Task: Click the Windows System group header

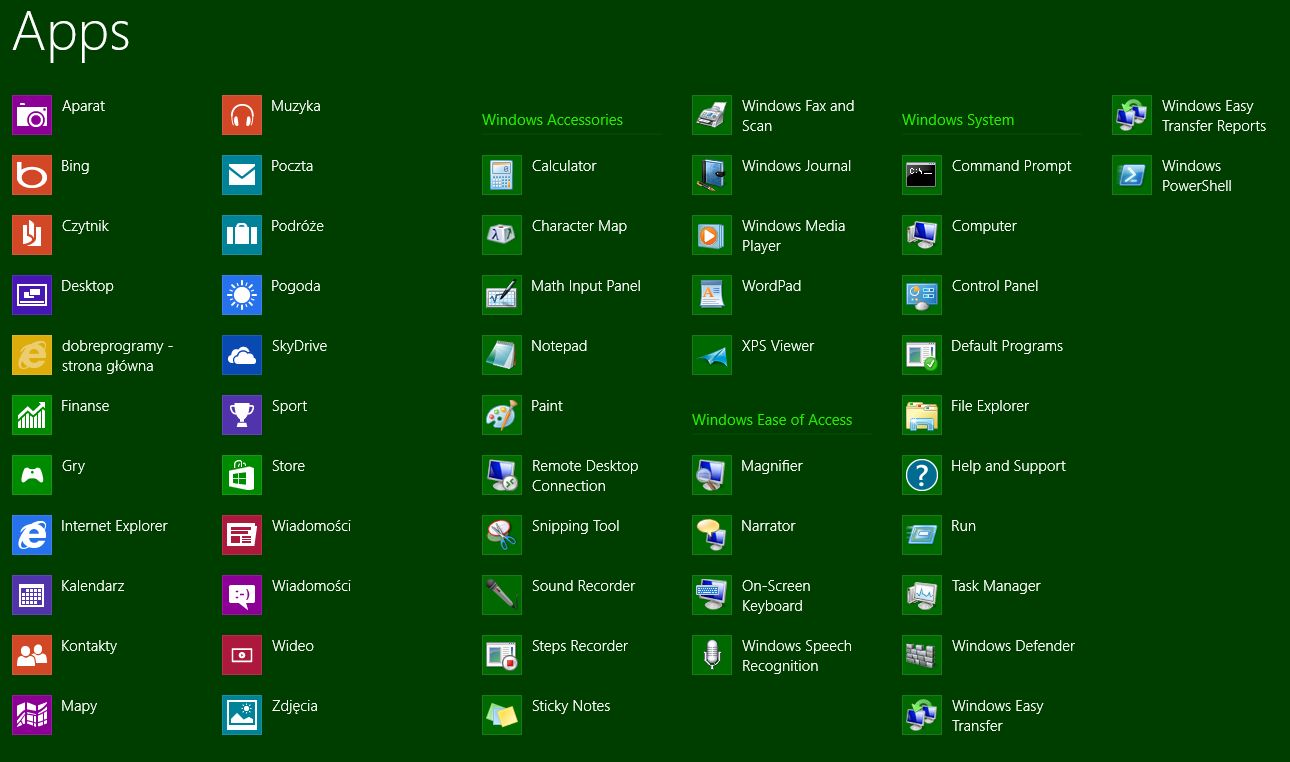Action: click(x=958, y=120)
